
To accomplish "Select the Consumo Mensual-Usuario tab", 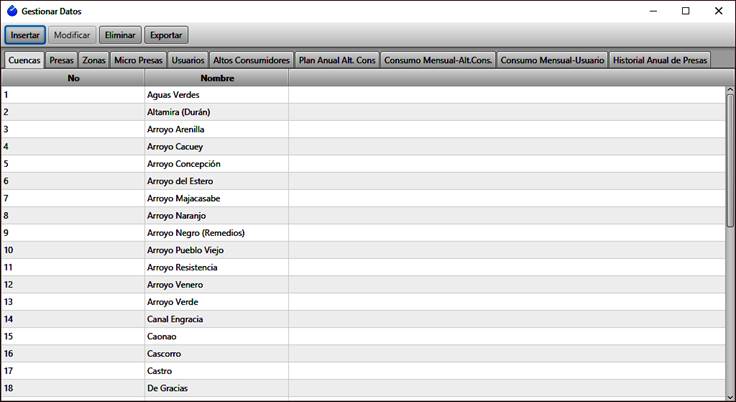I will [552, 60].
